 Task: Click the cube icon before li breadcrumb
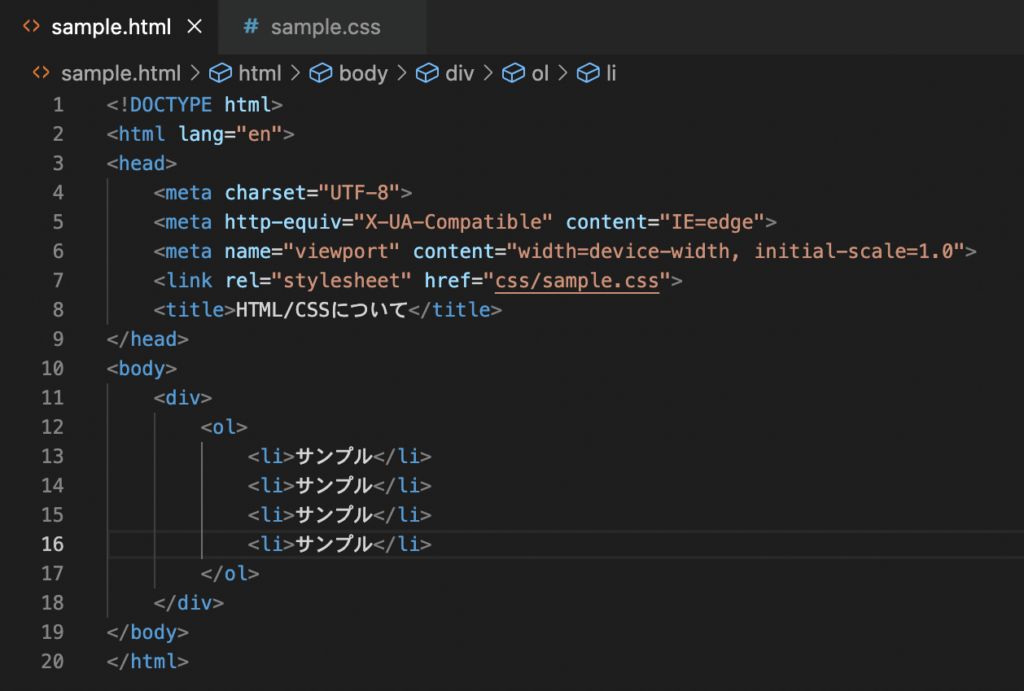[x=589, y=73]
